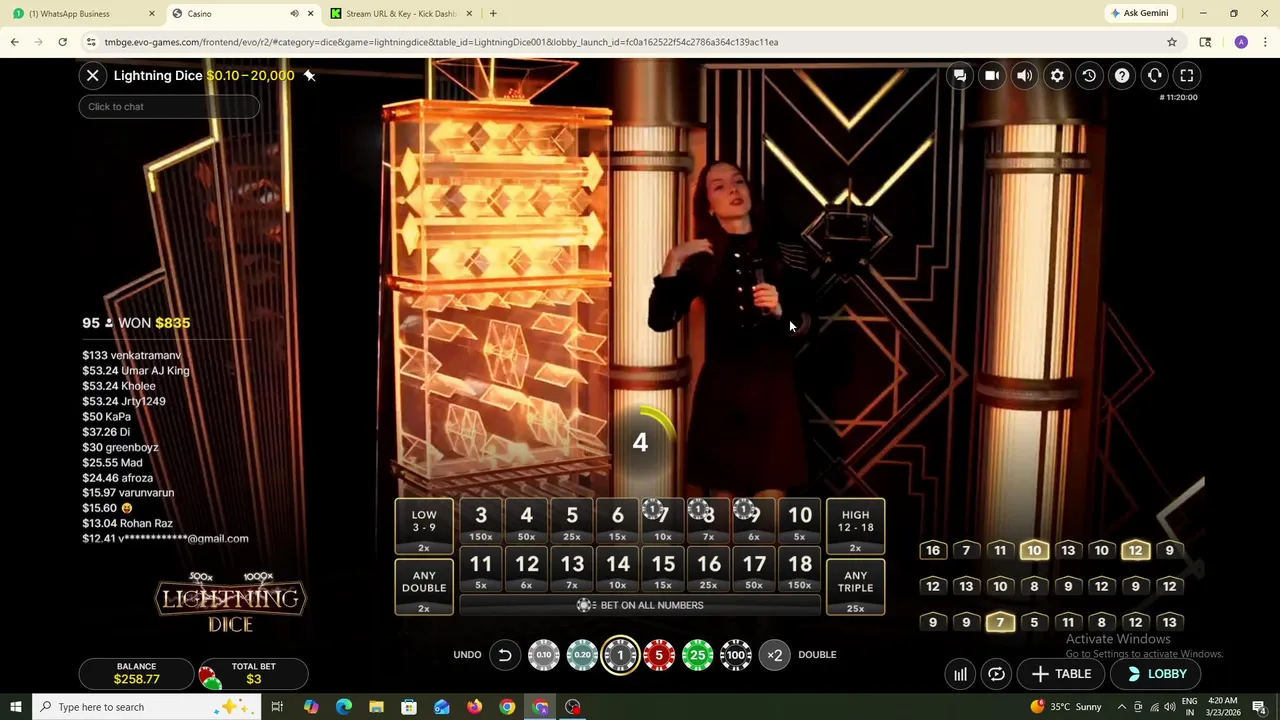This screenshot has width=1280, height=720.
Task: Switch to the Kick Dashboard tab
Action: (x=400, y=14)
